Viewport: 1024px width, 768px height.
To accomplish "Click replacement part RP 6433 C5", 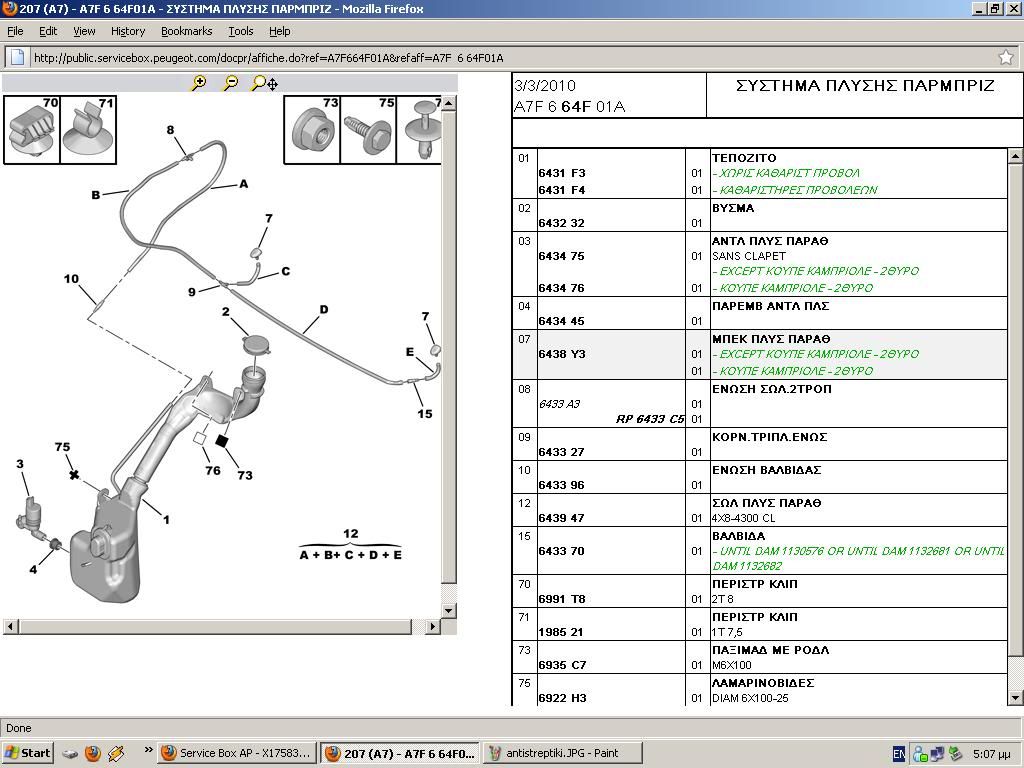I will [650, 419].
